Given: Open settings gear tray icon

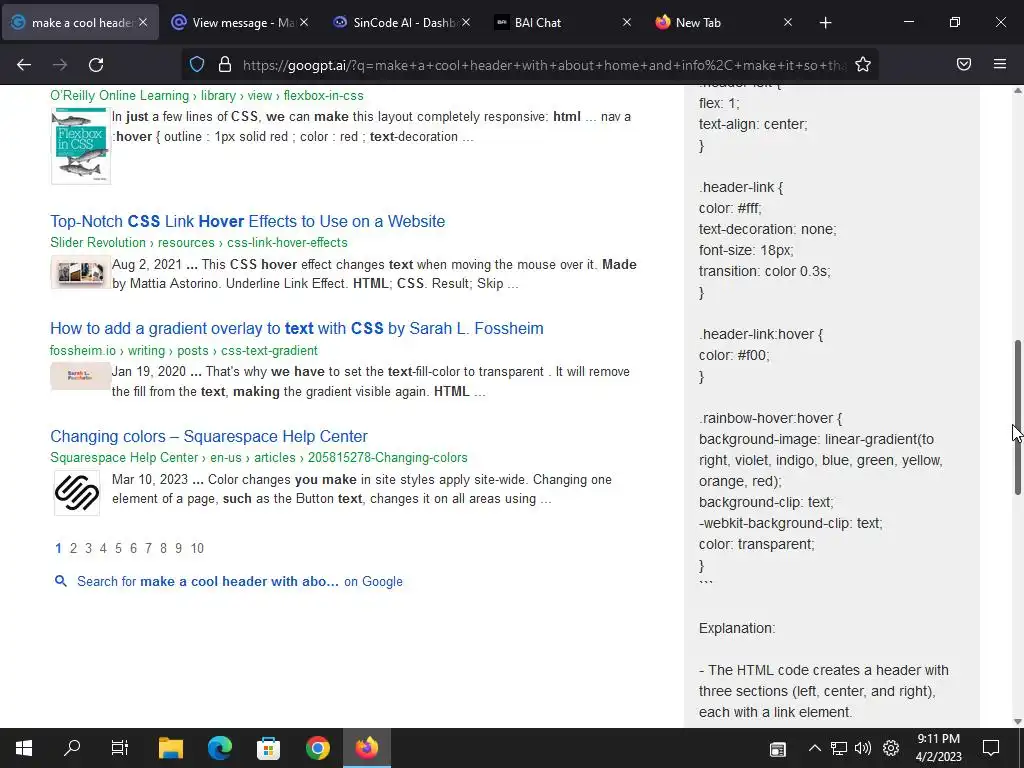Looking at the screenshot, I should (x=891, y=748).
